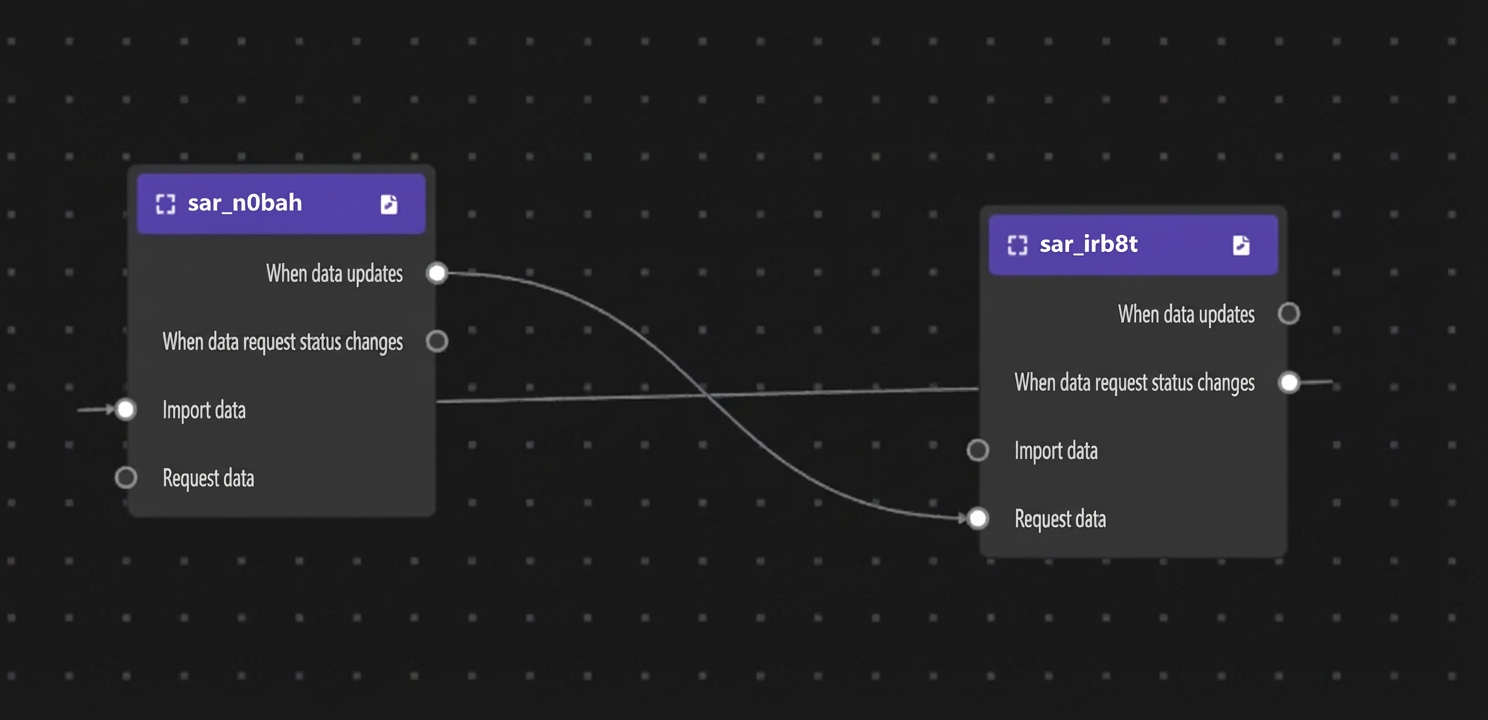Click sar_n0bah 'Import data' input port
This screenshot has height=720, width=1488.
click(x=125, y=409)
